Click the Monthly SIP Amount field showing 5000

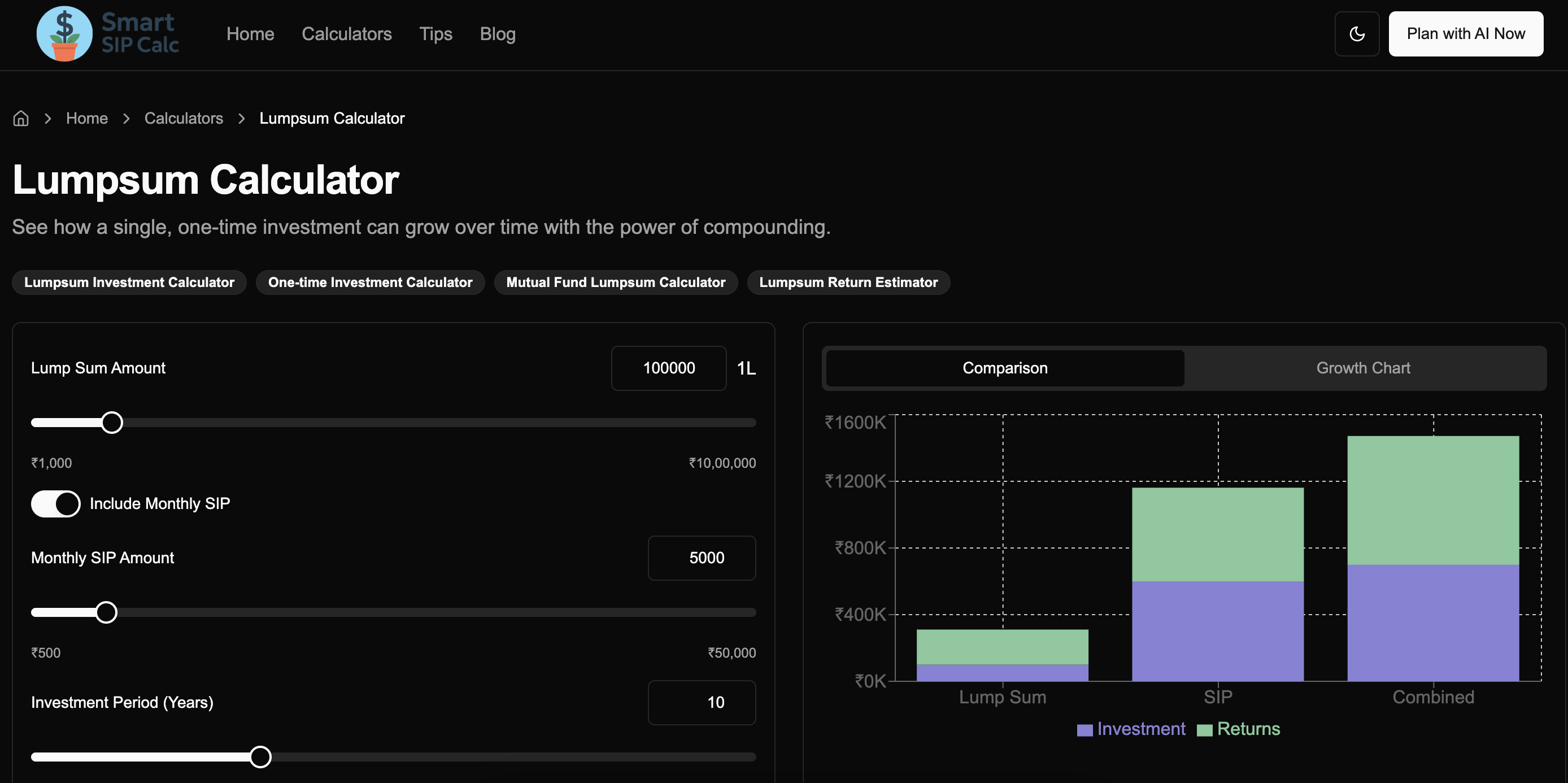(x=701, y=557)
